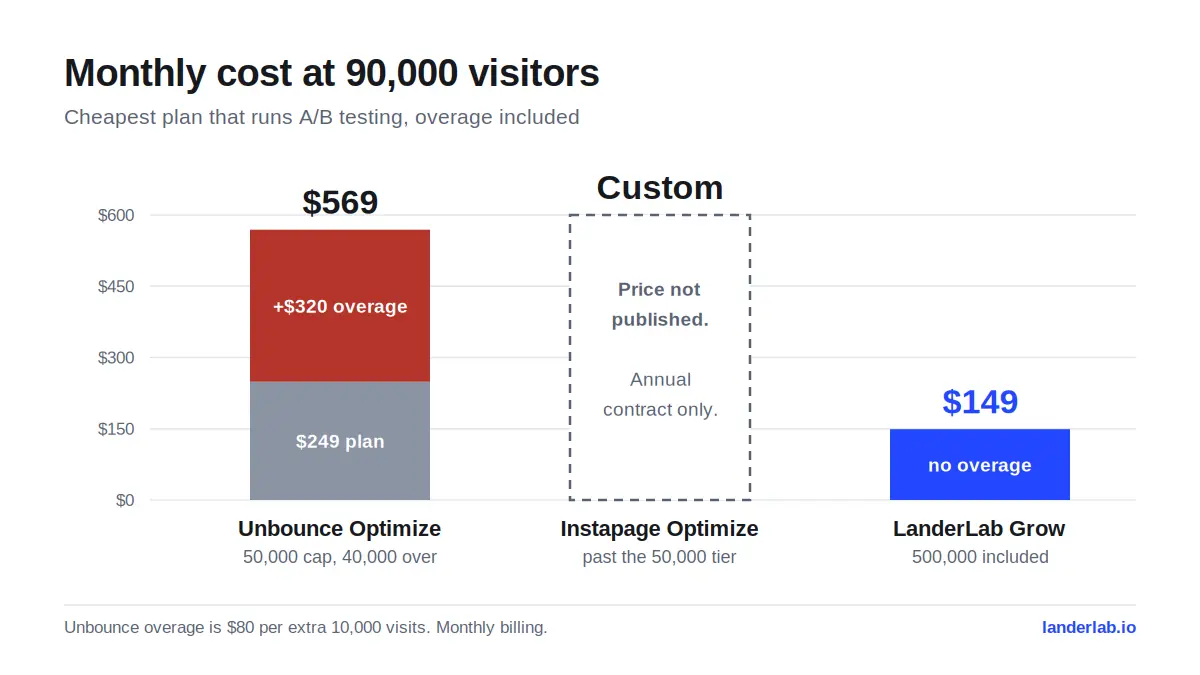The width and height of the screenshot is (1200, 675).
Task: Select the gray $249 plan bar segment
Action: (x=340, y=441)
